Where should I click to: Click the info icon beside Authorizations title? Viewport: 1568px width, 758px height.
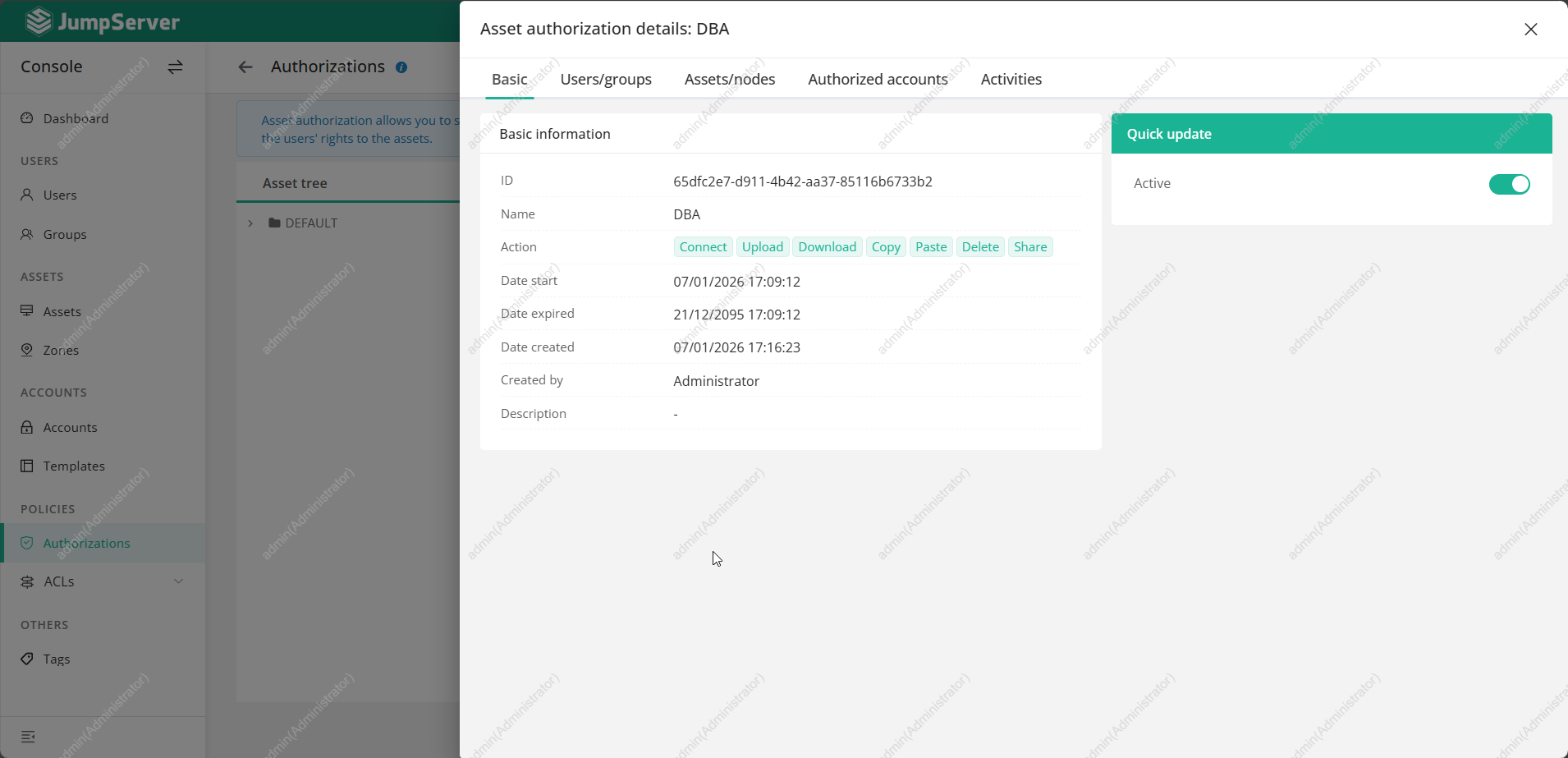pos(401,67)
